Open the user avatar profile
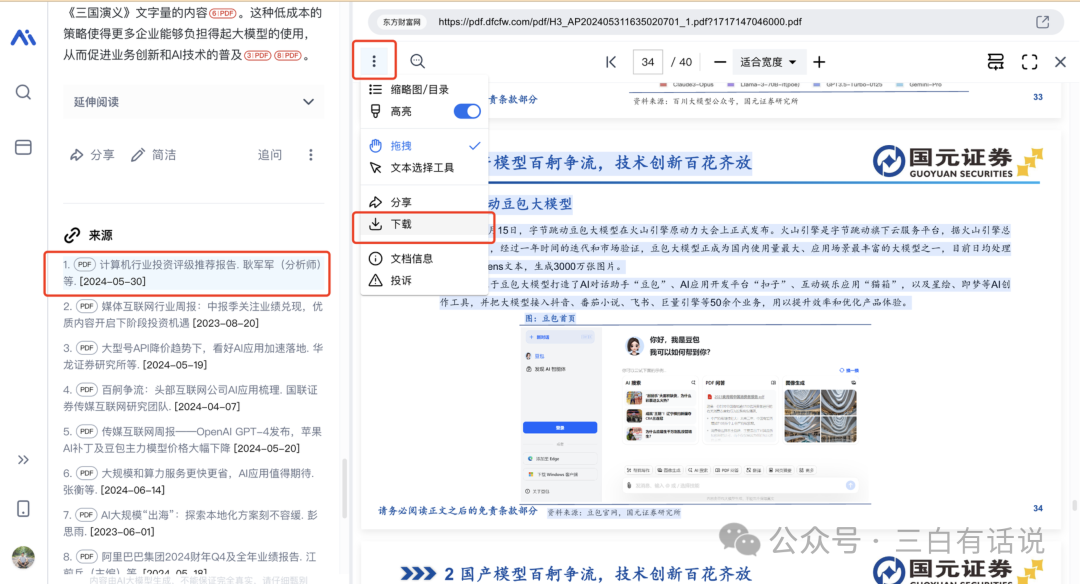Viewport: 1080px width, 584px height. click(x=23, y=557)
